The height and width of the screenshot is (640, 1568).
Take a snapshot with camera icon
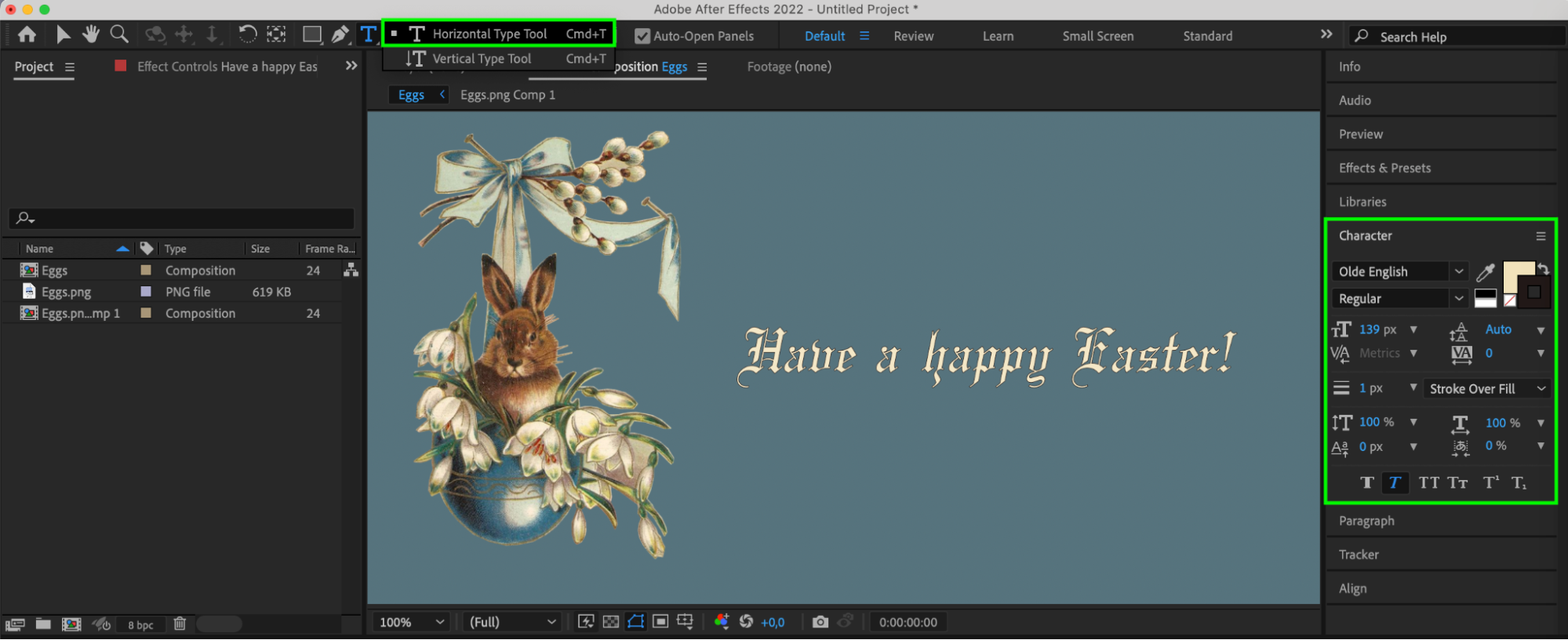[820, 622]
